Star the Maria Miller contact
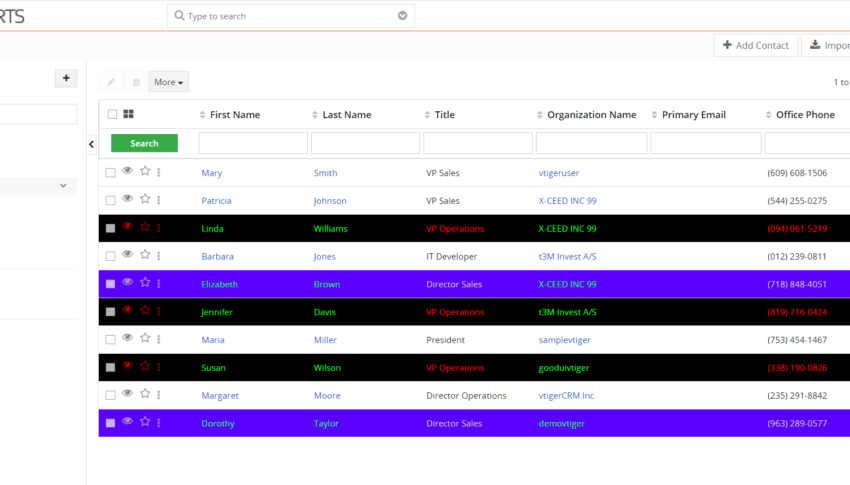Image resolution: width=850 pixels, height=485 pixels. click(x=145, y=338)
